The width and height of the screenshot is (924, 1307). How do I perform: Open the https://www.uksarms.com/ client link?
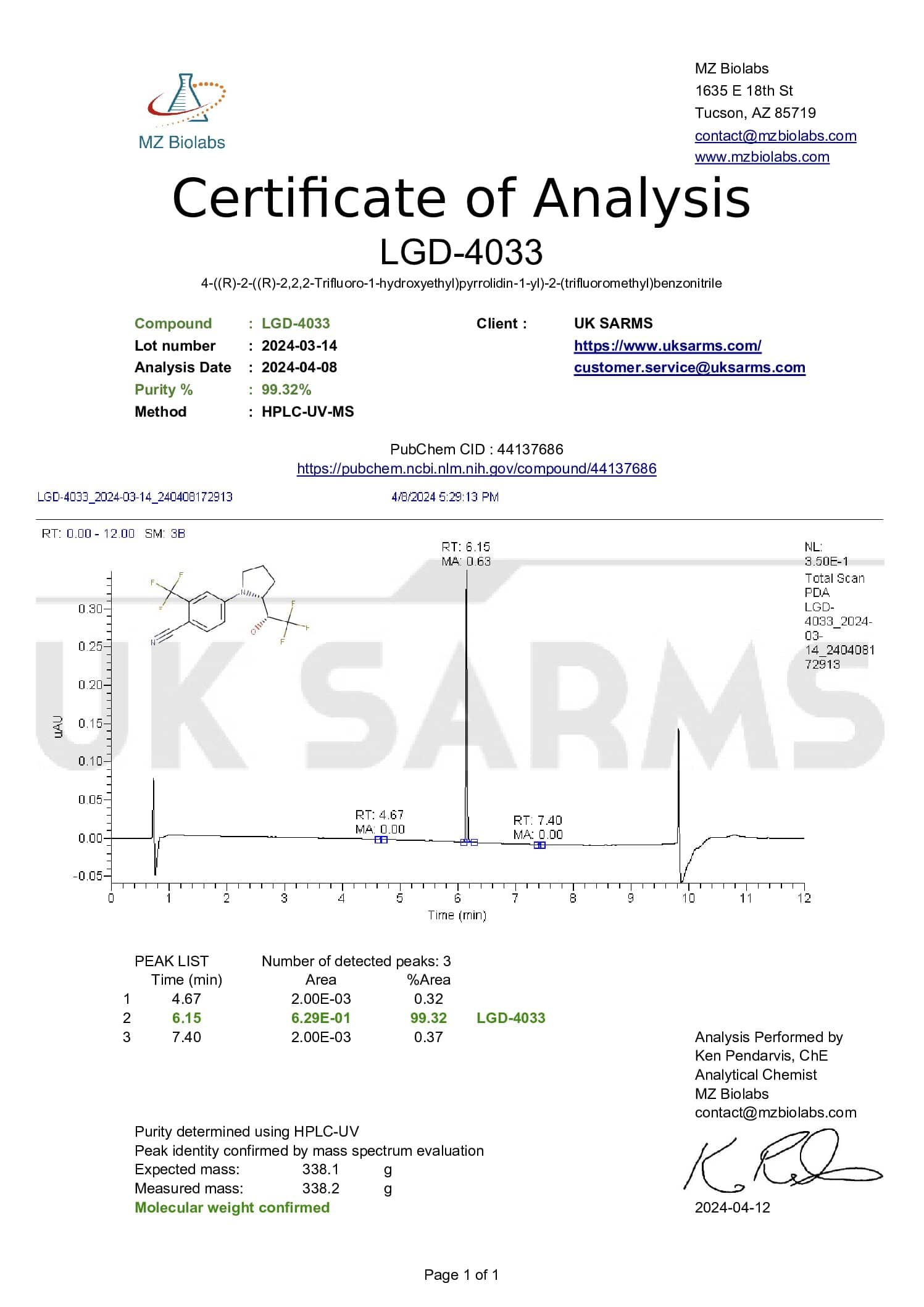(667, 346)
